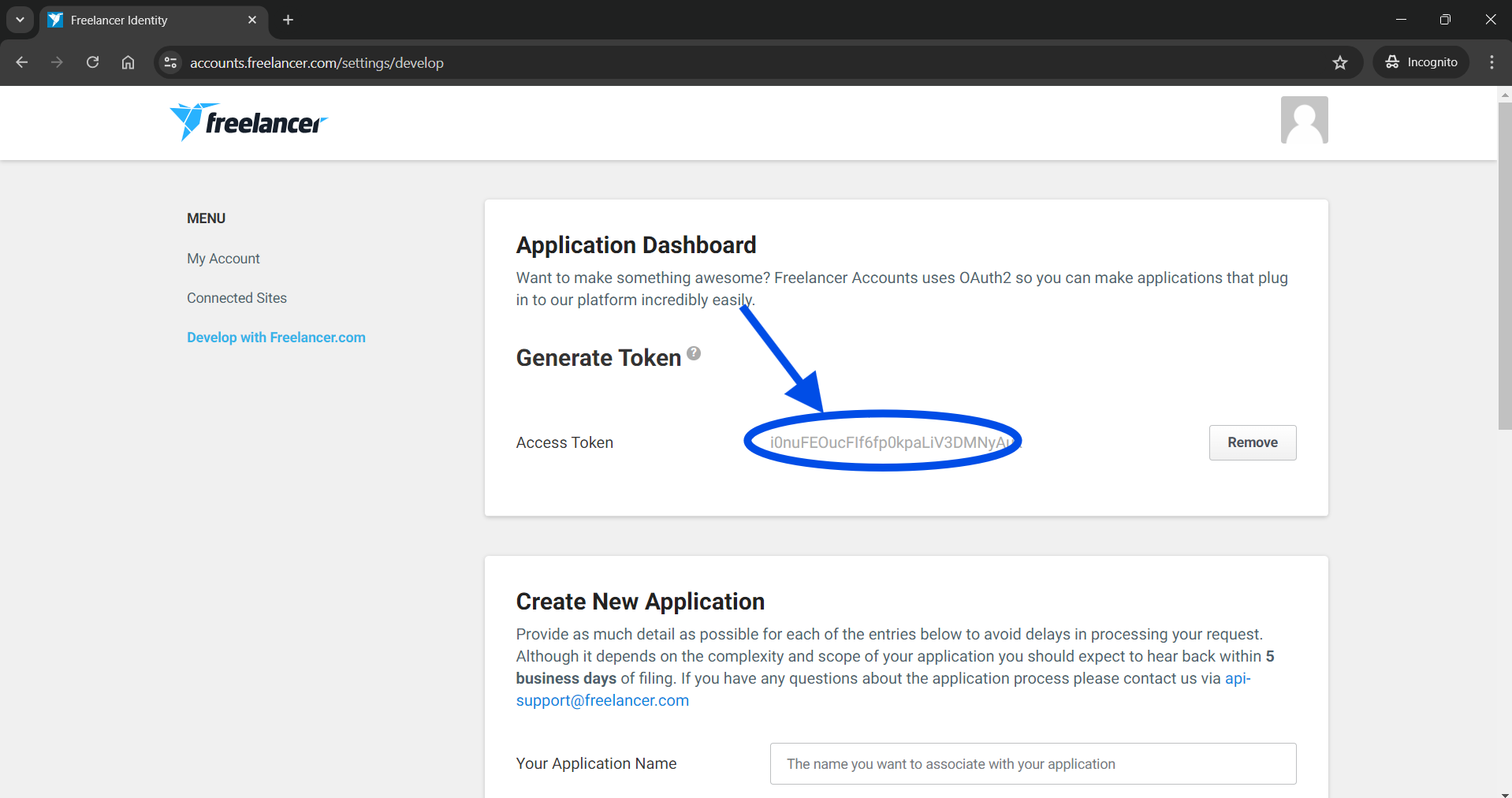The width and height of the screenshot is (1512, 798).
Task: Open the Chrome three-dot menu
Action: 1492,62
